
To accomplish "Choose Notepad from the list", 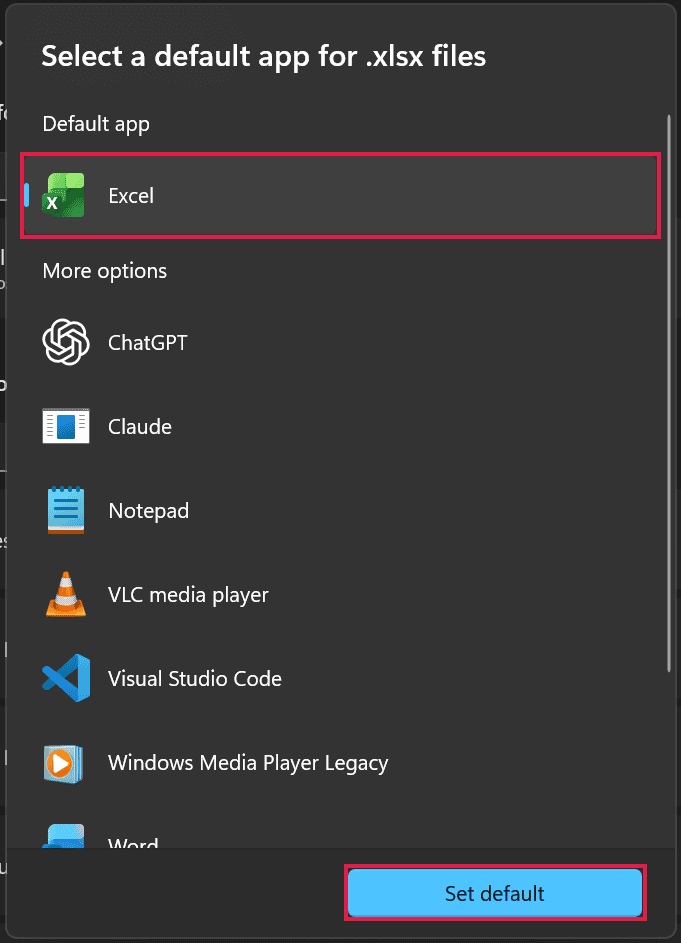I will pos(342,511).
